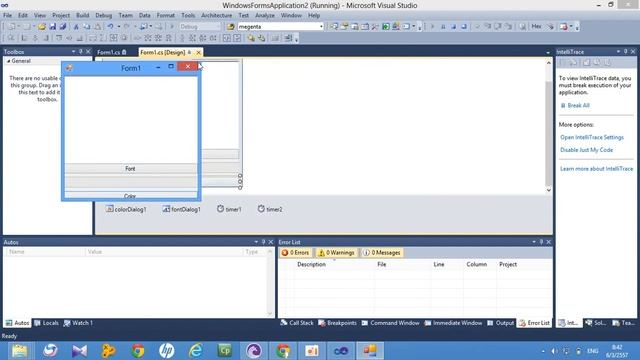Select the colorDialog1 component in the tray
This screenshot has height=360, width=640.
[x=126, y=209]
